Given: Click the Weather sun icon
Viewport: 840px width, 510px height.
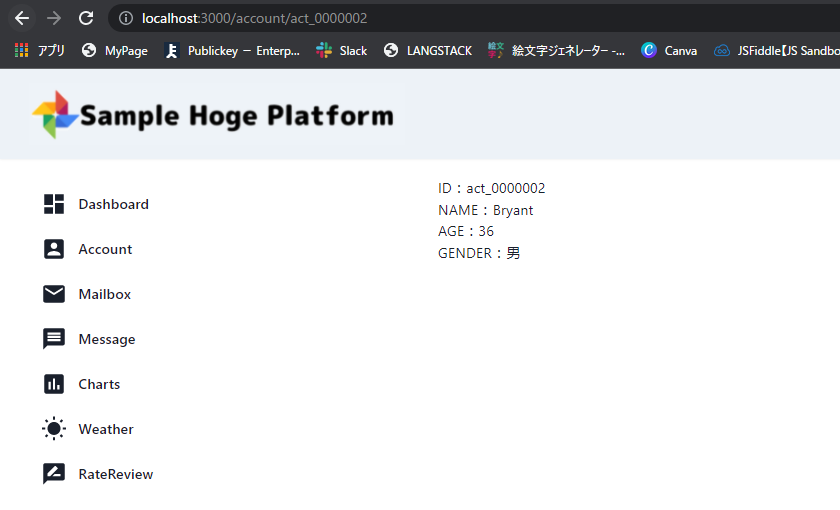Looking at the screenshot, I should (x=54, y=429).
